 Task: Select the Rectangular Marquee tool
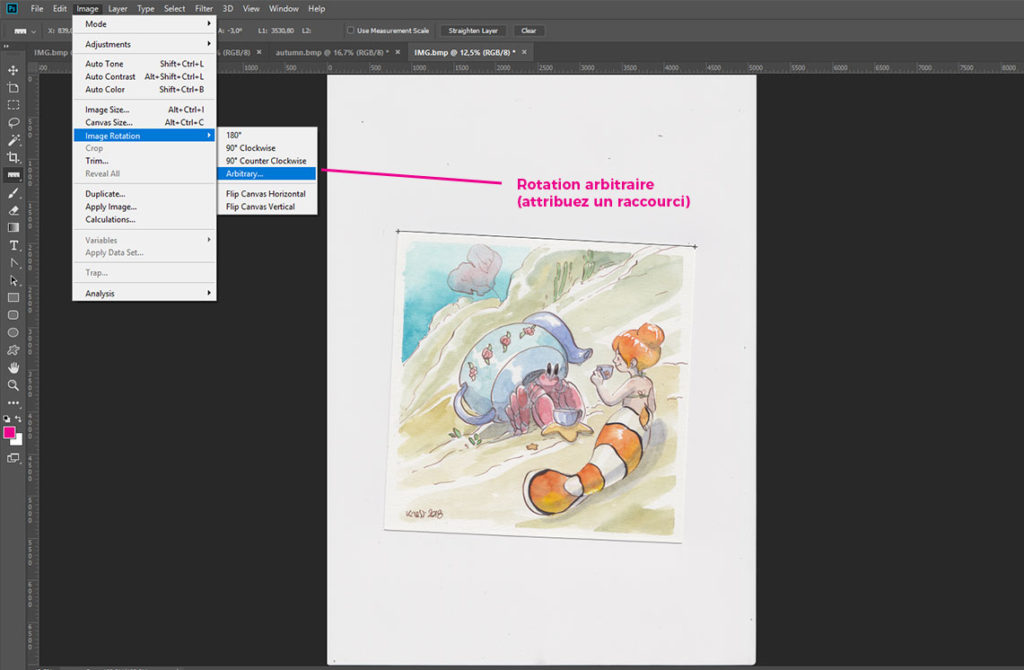tap(13, 104)
